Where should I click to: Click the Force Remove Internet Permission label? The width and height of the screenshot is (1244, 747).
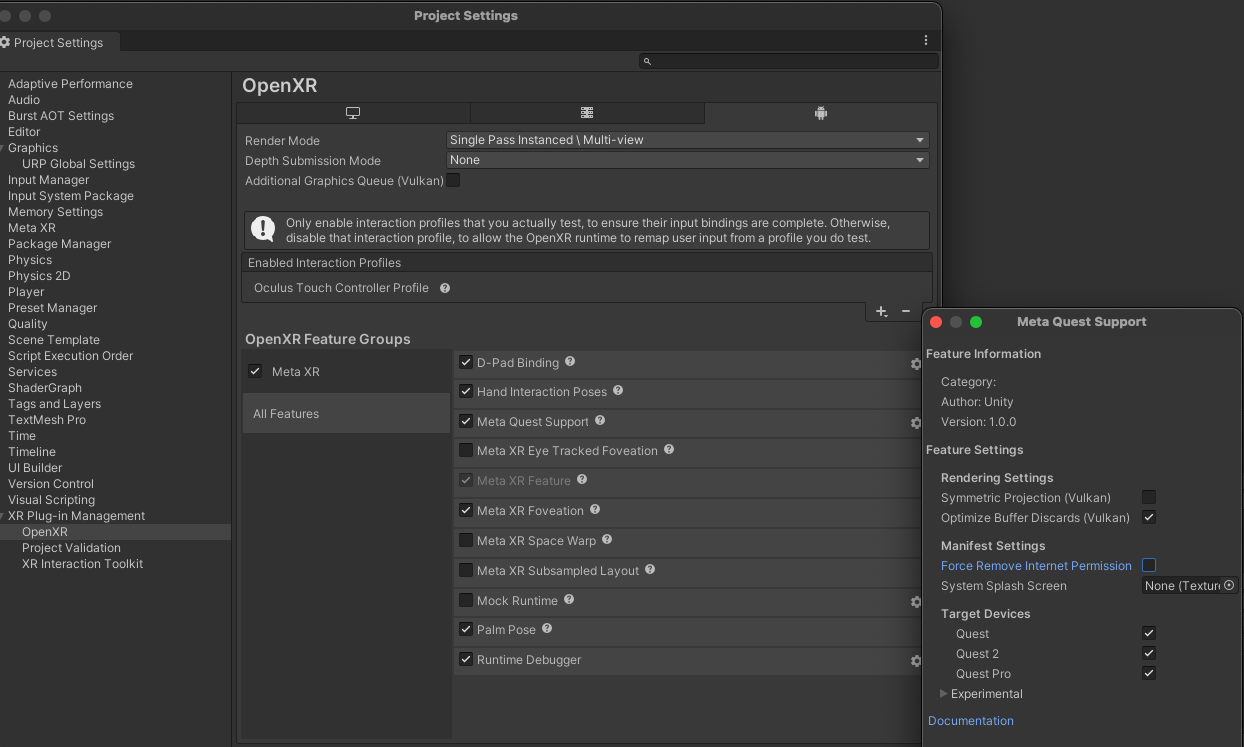point(1036,566)
